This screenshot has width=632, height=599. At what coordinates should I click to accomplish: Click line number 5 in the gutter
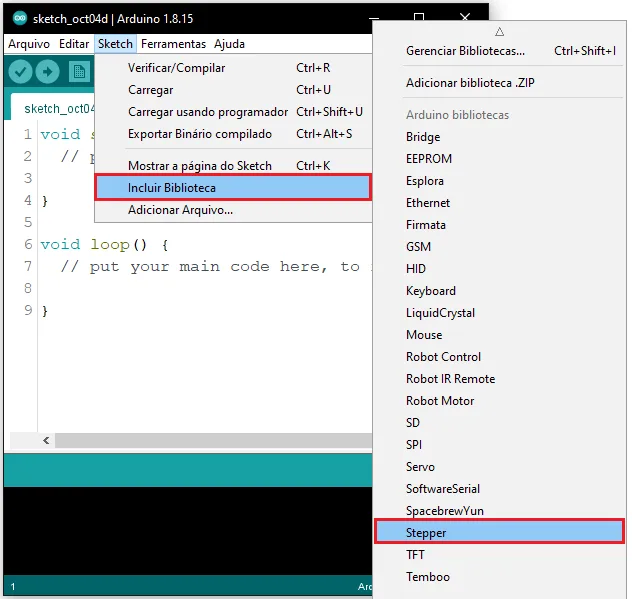click(28, 222)
